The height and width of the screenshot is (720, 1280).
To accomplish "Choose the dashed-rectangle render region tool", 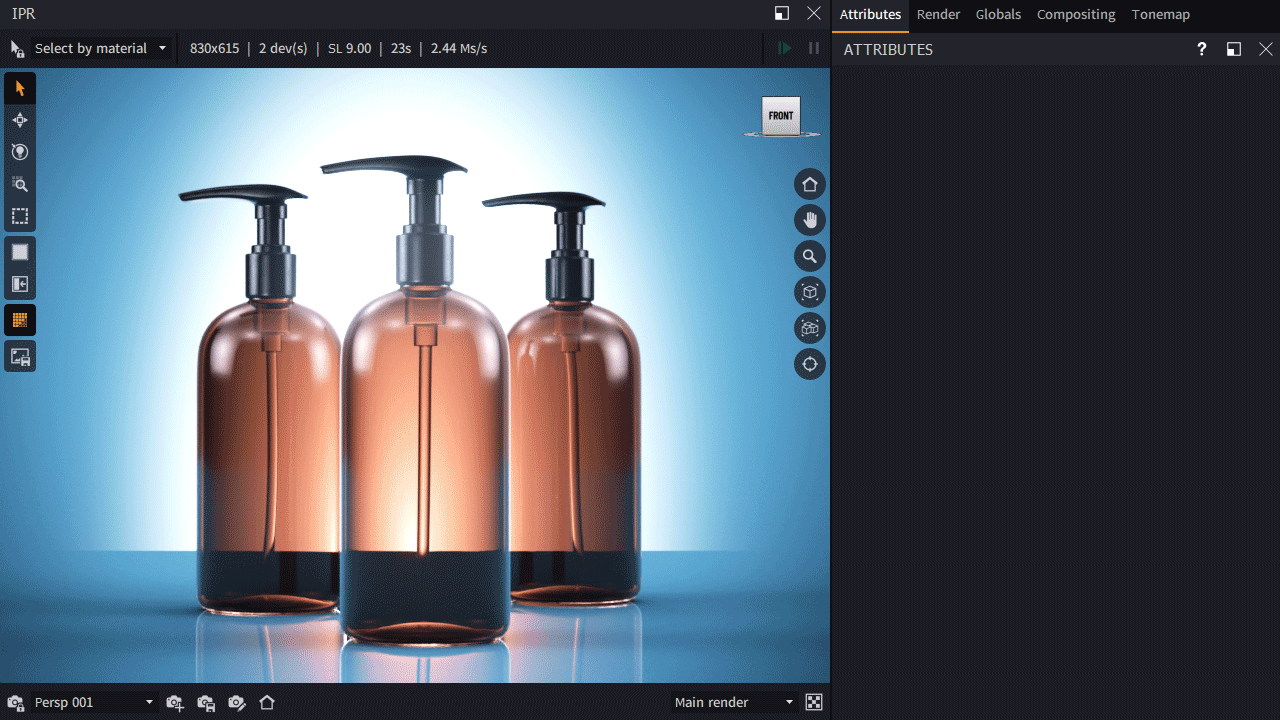I will coord(20,216).
